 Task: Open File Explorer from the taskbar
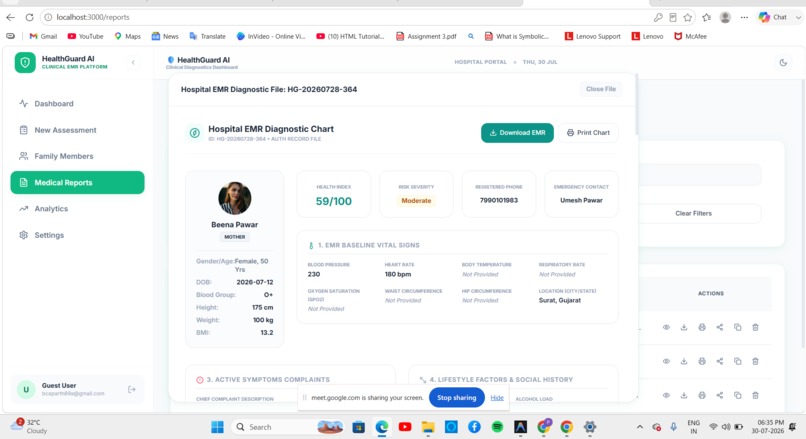(428, 427)
